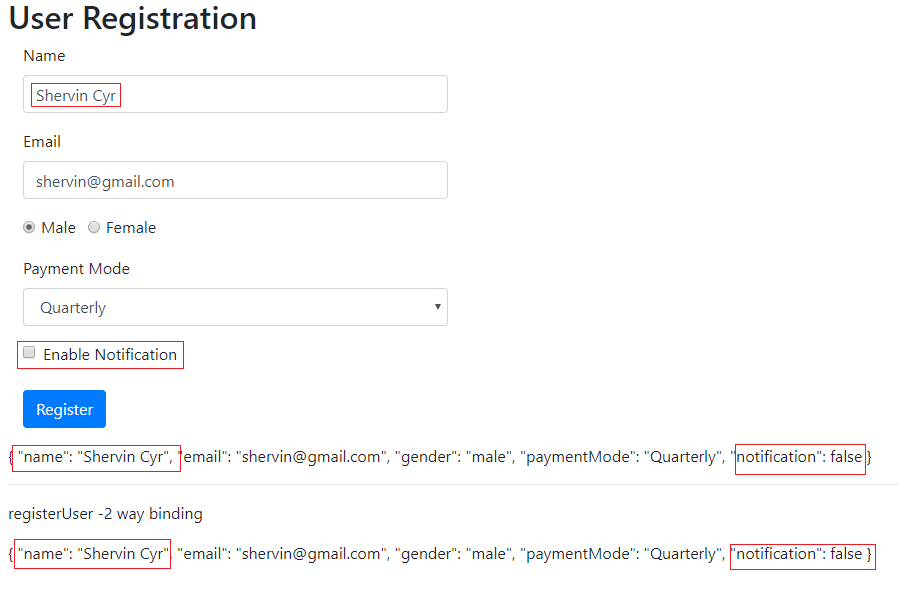Click the Female option label text

(x=131, y=228)
